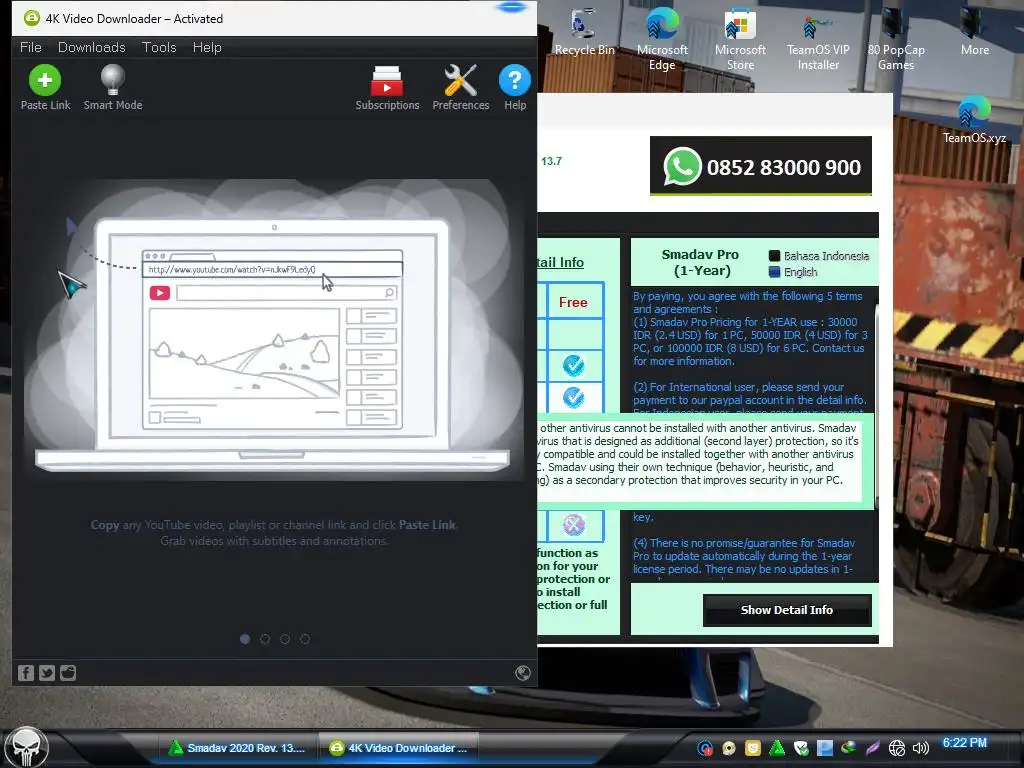Click the purple feather tray icon
Screen dimensions: 1024x768
click(872, 748)
